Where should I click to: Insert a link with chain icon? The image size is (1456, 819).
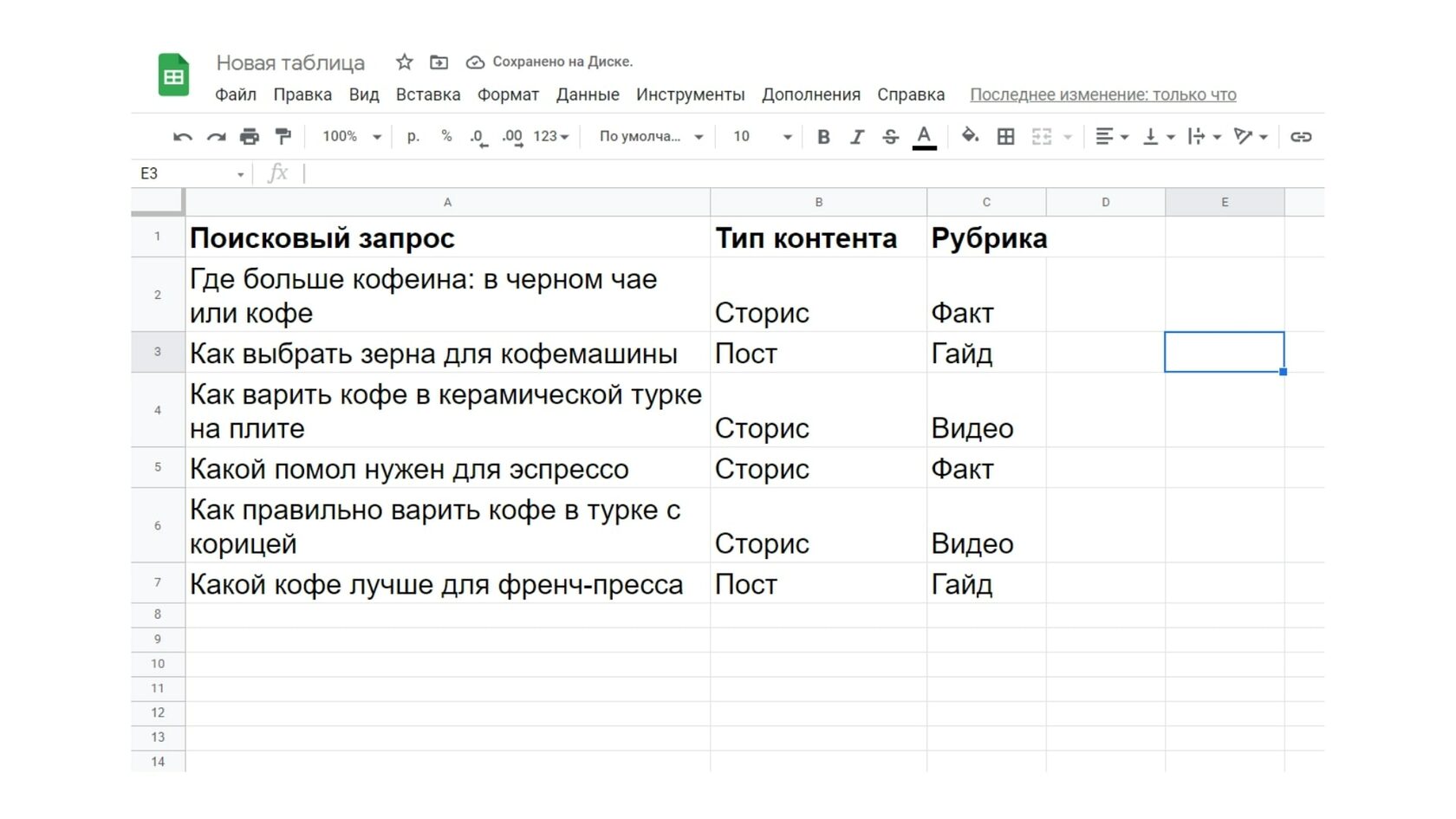(x=1301, y=137)
